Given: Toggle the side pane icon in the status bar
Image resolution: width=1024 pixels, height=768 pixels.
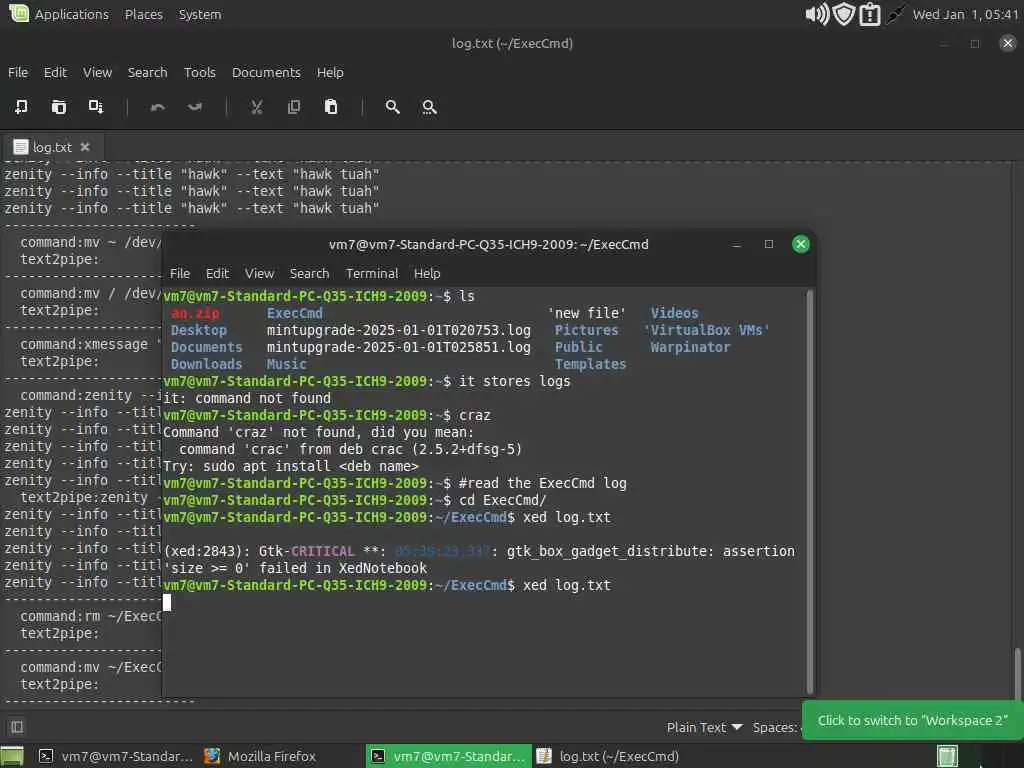Looking at the screenshot, I should tap(17, 727).
